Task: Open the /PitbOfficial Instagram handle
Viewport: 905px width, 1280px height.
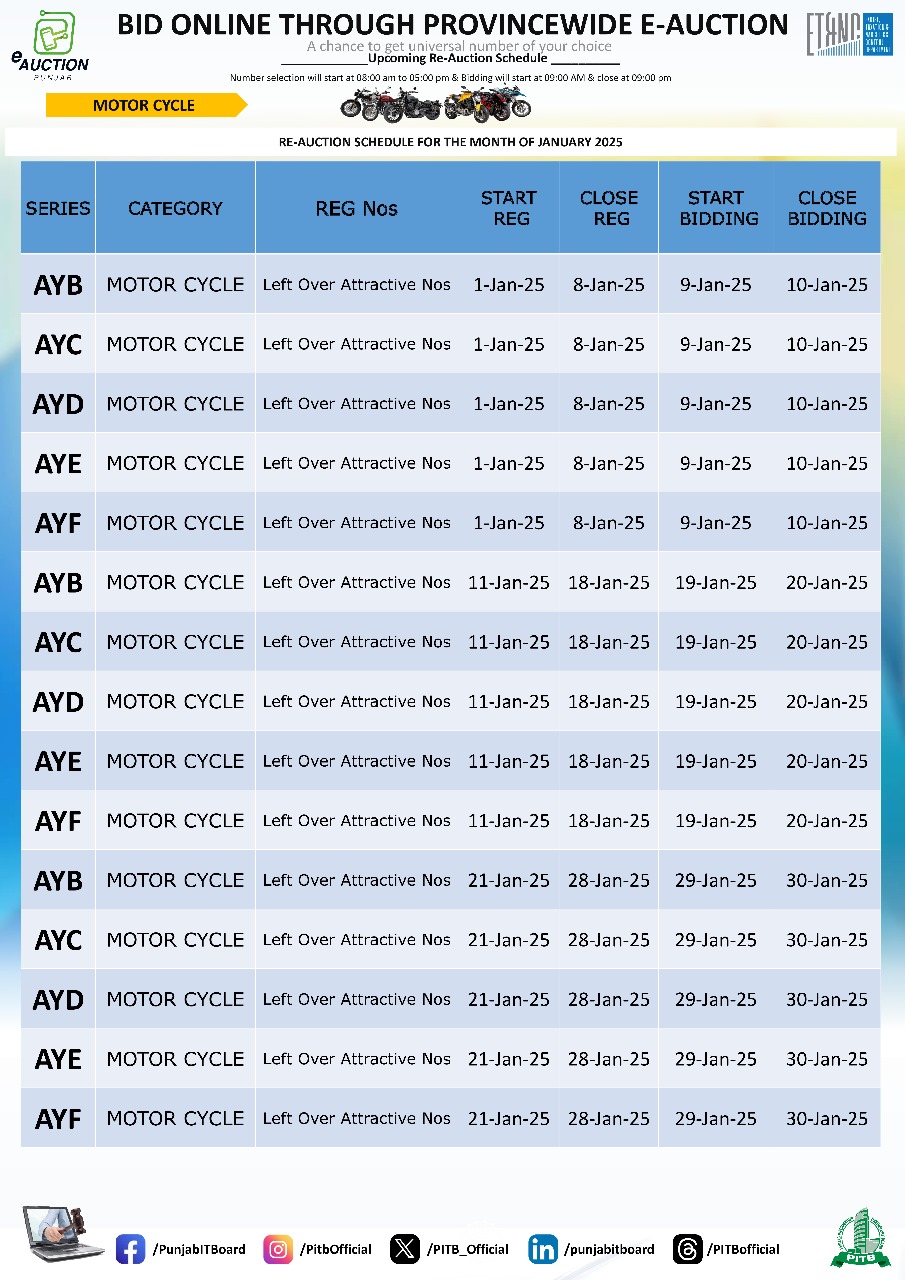Action: pos(336,1249)
